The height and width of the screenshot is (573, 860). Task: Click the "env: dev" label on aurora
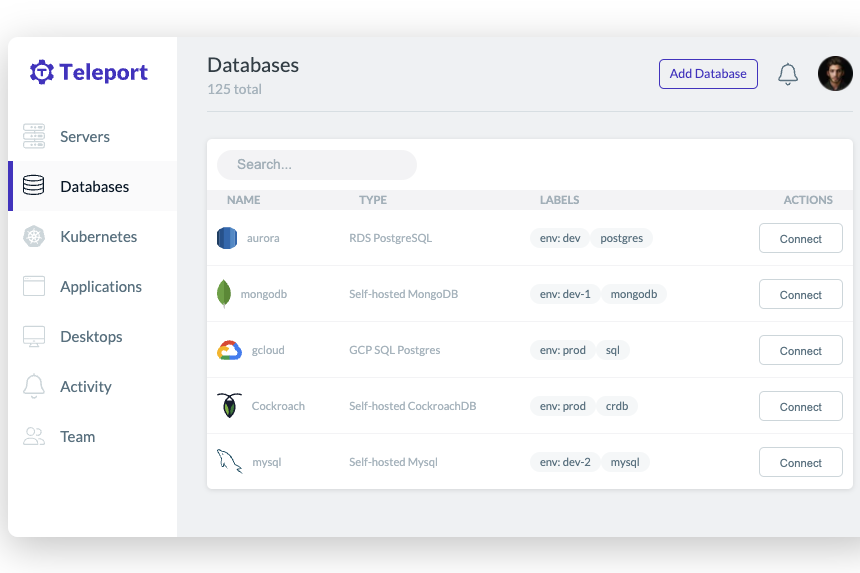(x=560, y=238)
